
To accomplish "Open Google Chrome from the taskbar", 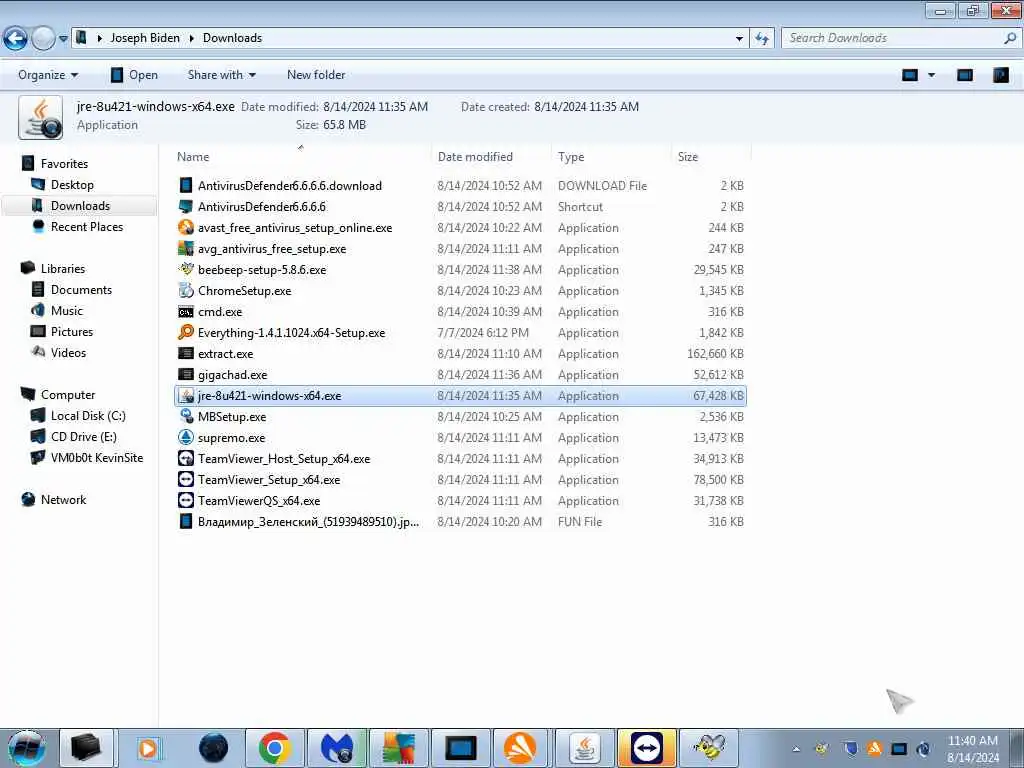I will tap(274, 748).
